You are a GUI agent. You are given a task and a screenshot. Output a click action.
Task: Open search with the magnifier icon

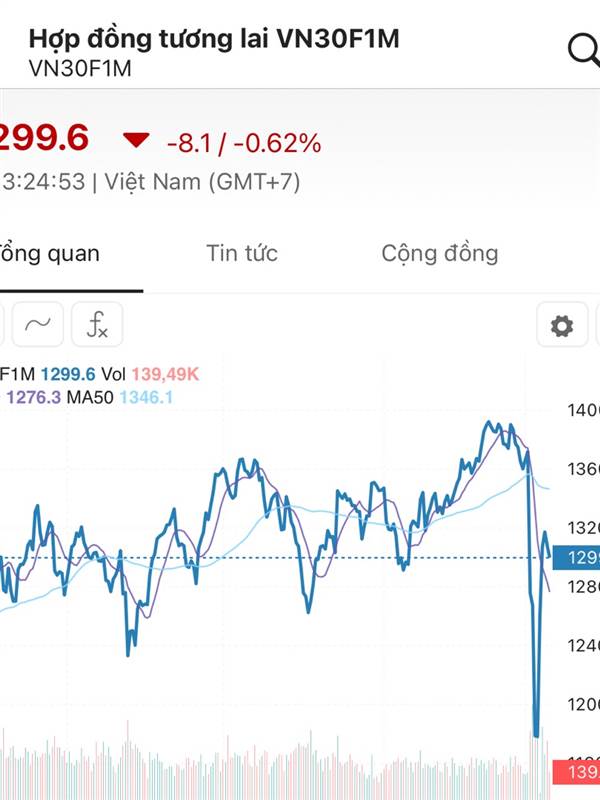[x=584, y=51]
